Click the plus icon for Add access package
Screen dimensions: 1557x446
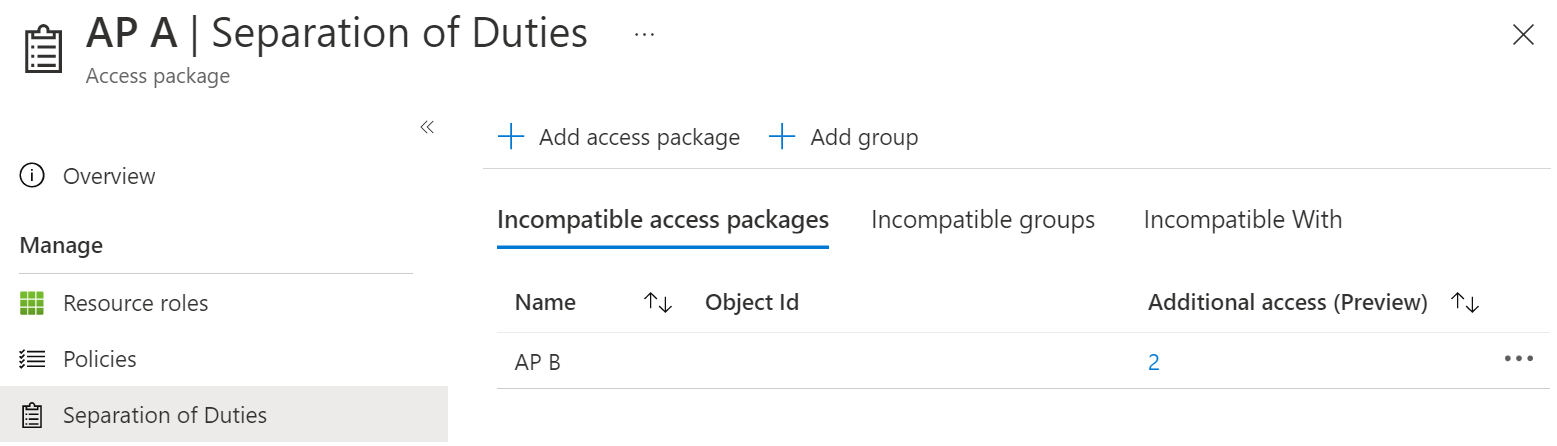(511, 137)
